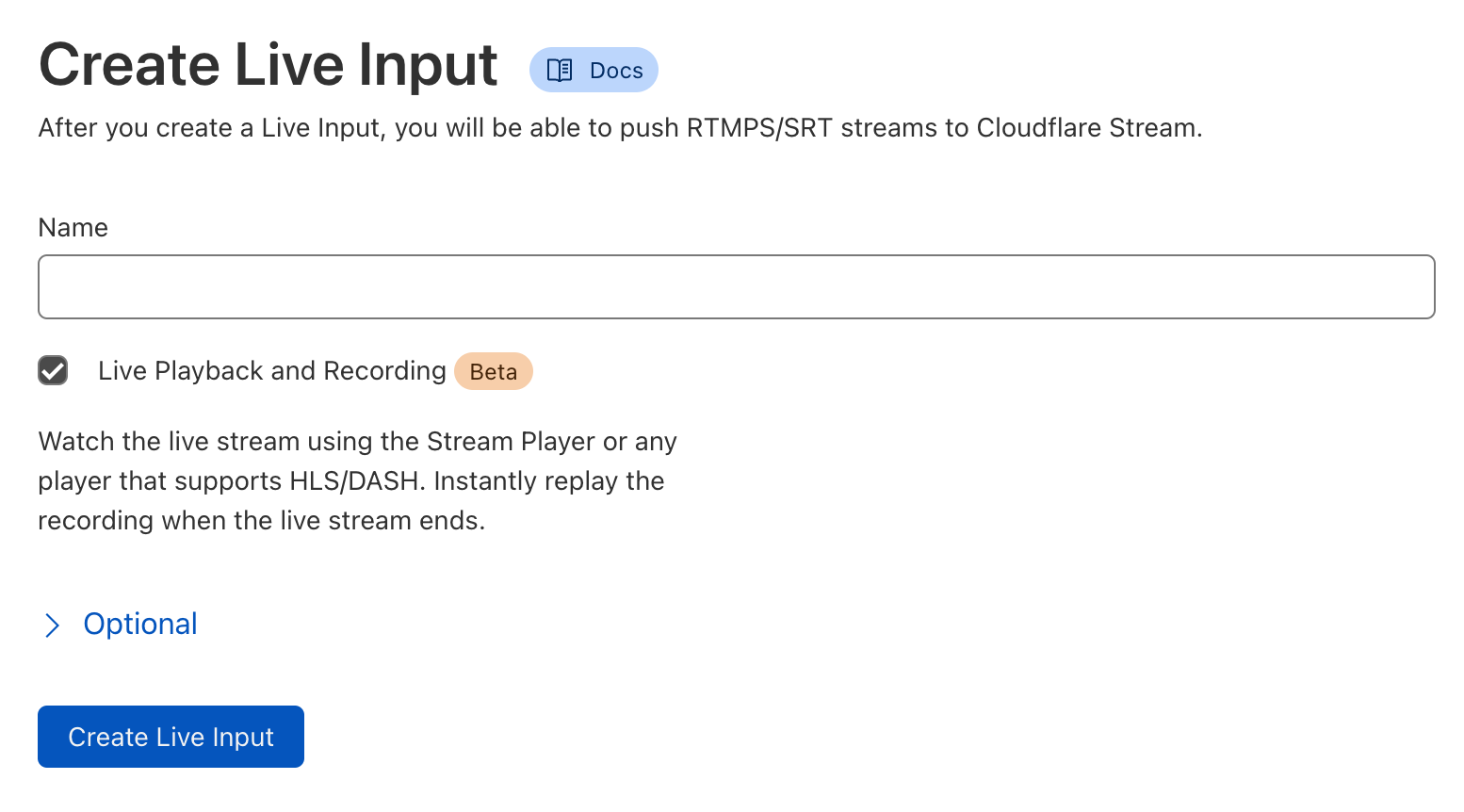Click the chevron beside Optional
The height and width of the screenshot is (812, 1464).
53,625
